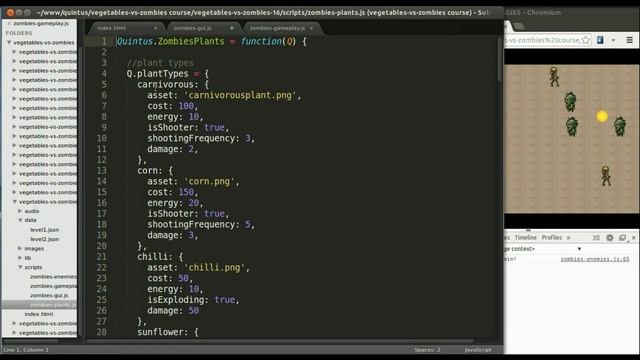The width and height of the screenshot is (640, 360).
Task: Click 'Q.plantTypes' on line 4
Action: [158, 73]
